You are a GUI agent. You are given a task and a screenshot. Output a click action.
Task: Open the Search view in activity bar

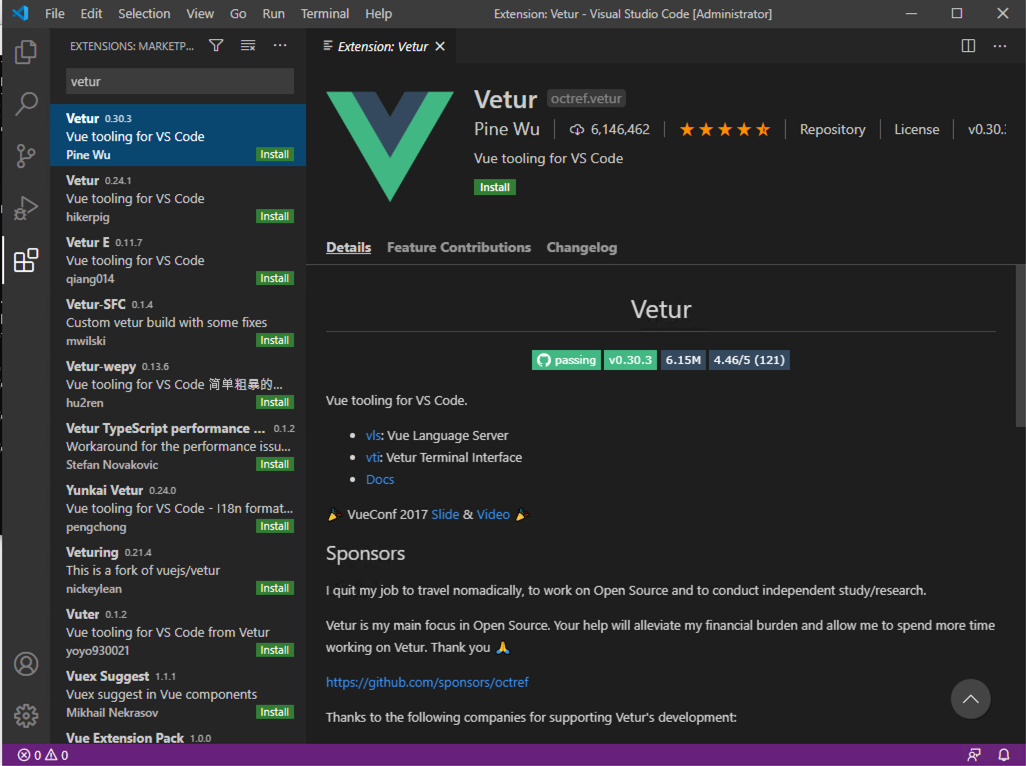[x=26, y=103]
